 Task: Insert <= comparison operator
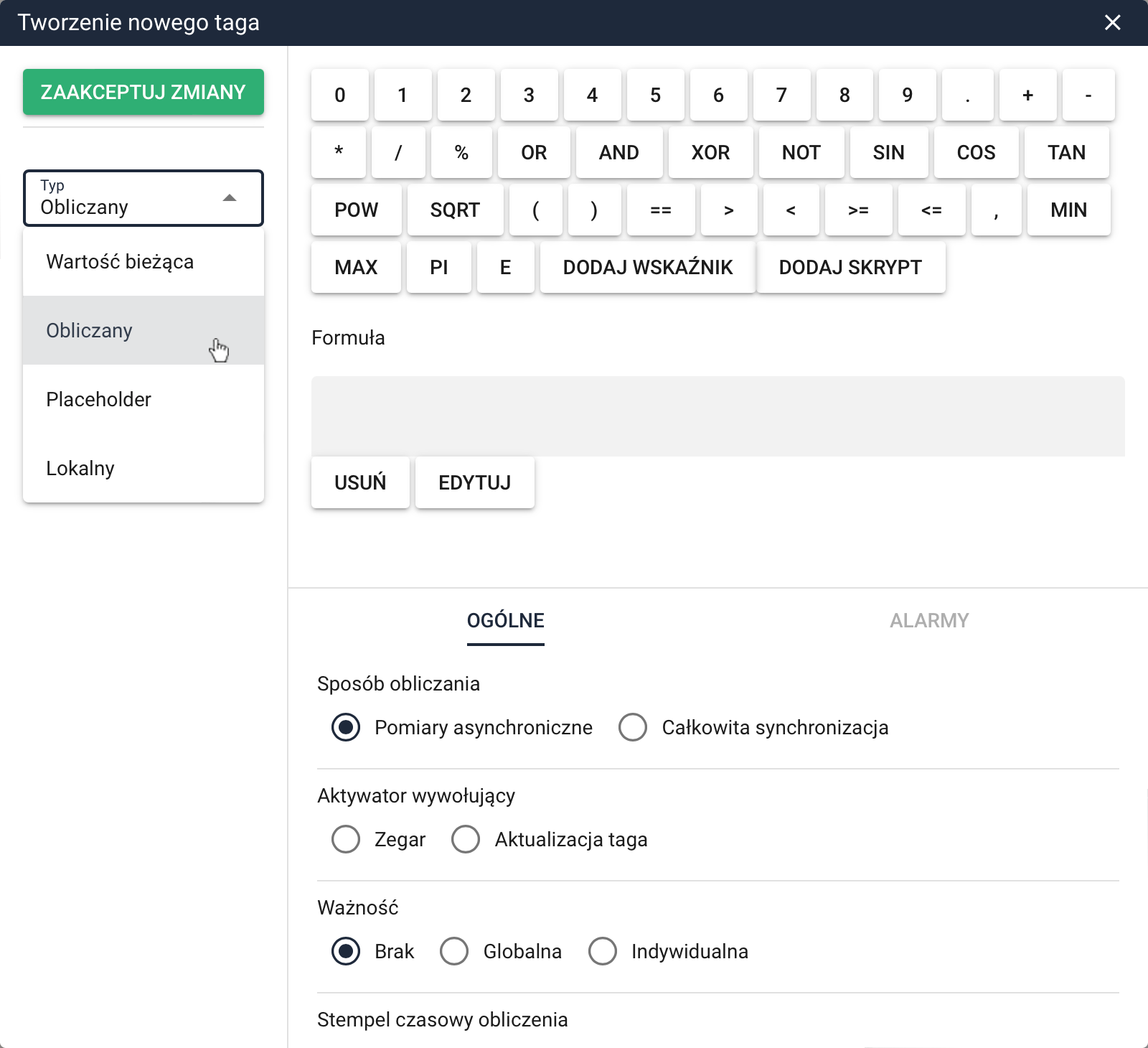pyautogui.click(x=932, y=210)
